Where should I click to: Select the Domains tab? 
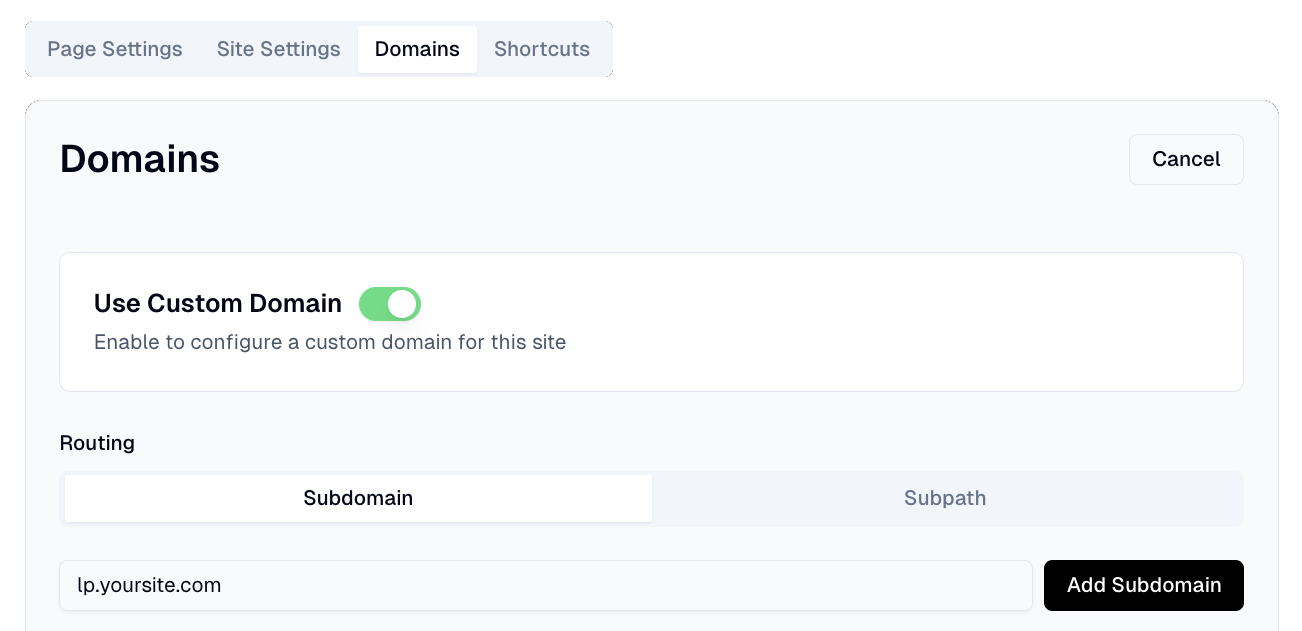[417, 48]
